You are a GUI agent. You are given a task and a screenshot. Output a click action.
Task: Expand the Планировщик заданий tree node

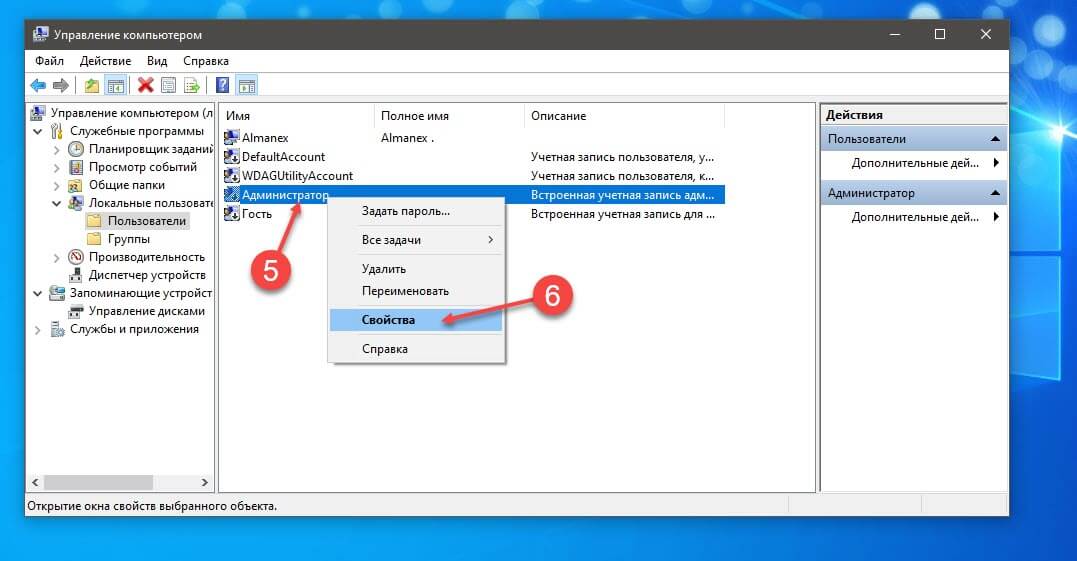[56, 149]
